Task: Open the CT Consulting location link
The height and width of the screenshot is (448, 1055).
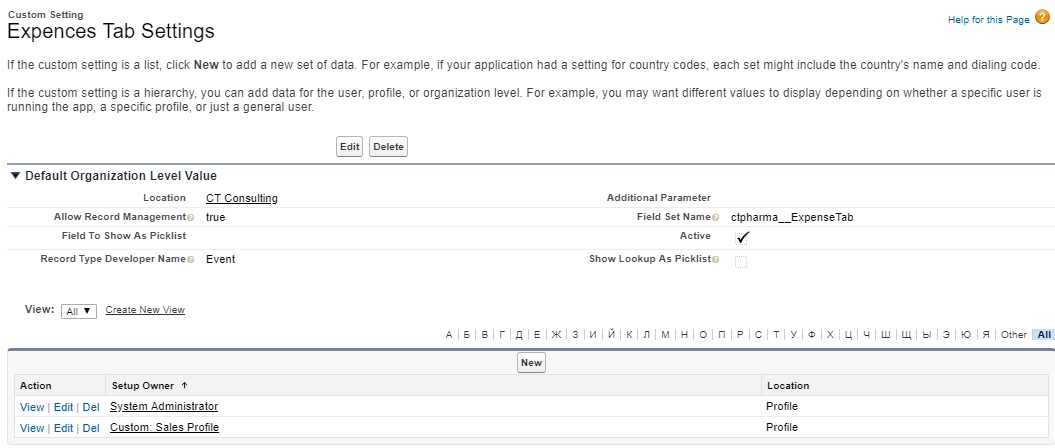Action: (x=241, y=198)
